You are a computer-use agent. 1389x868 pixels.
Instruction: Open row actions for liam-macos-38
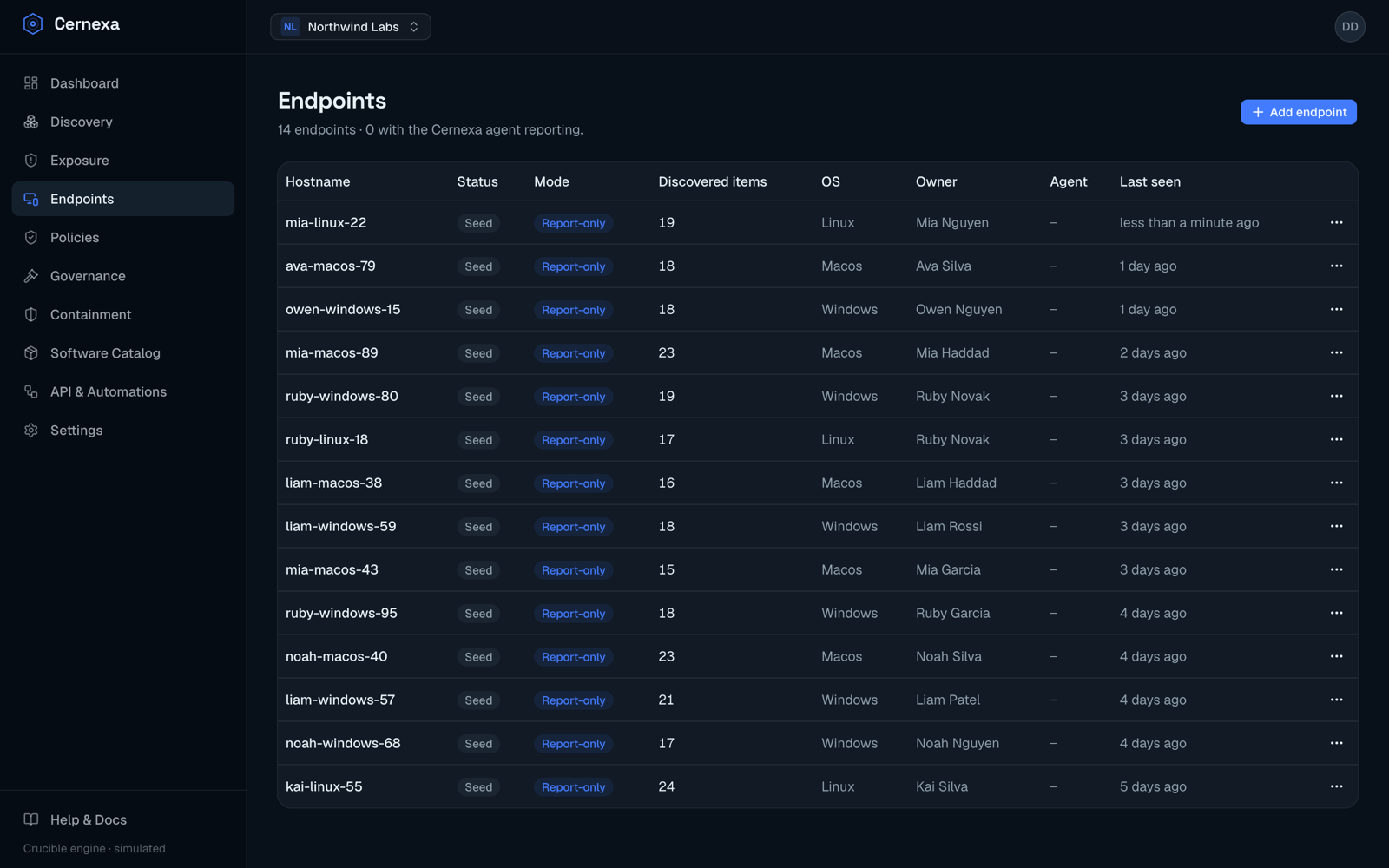(1336, 483)
